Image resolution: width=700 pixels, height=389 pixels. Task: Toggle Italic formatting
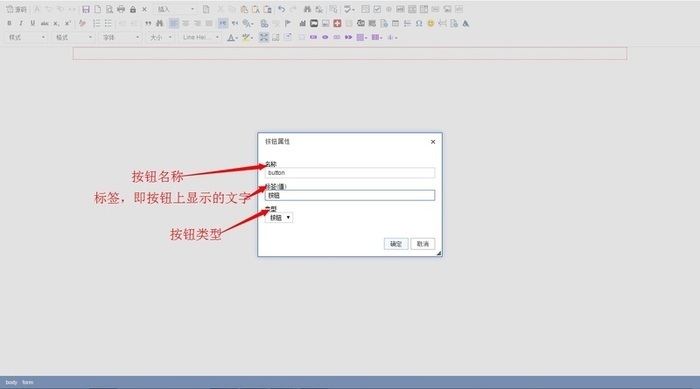click(21, 23)
